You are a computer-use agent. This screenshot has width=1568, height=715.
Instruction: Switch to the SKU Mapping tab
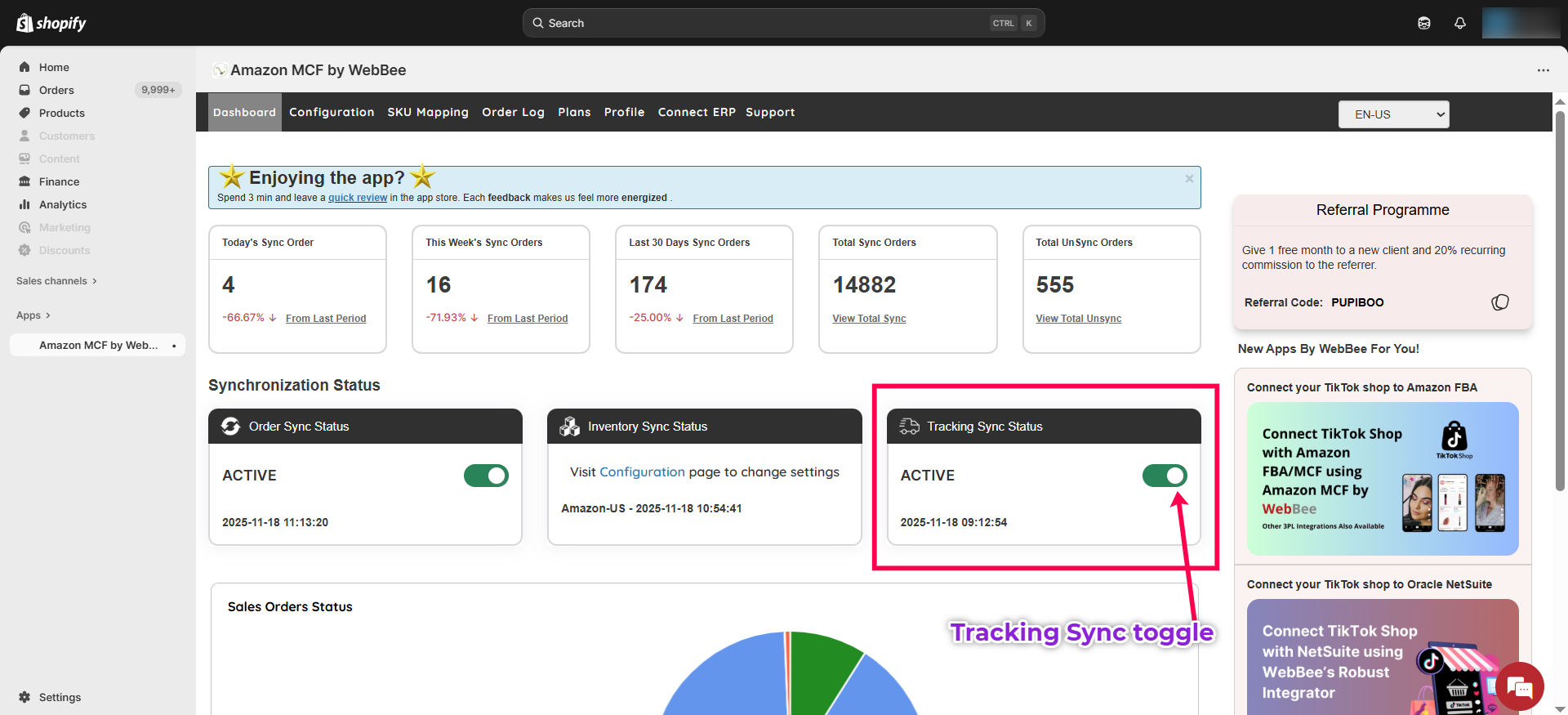[x=428, y=112]
